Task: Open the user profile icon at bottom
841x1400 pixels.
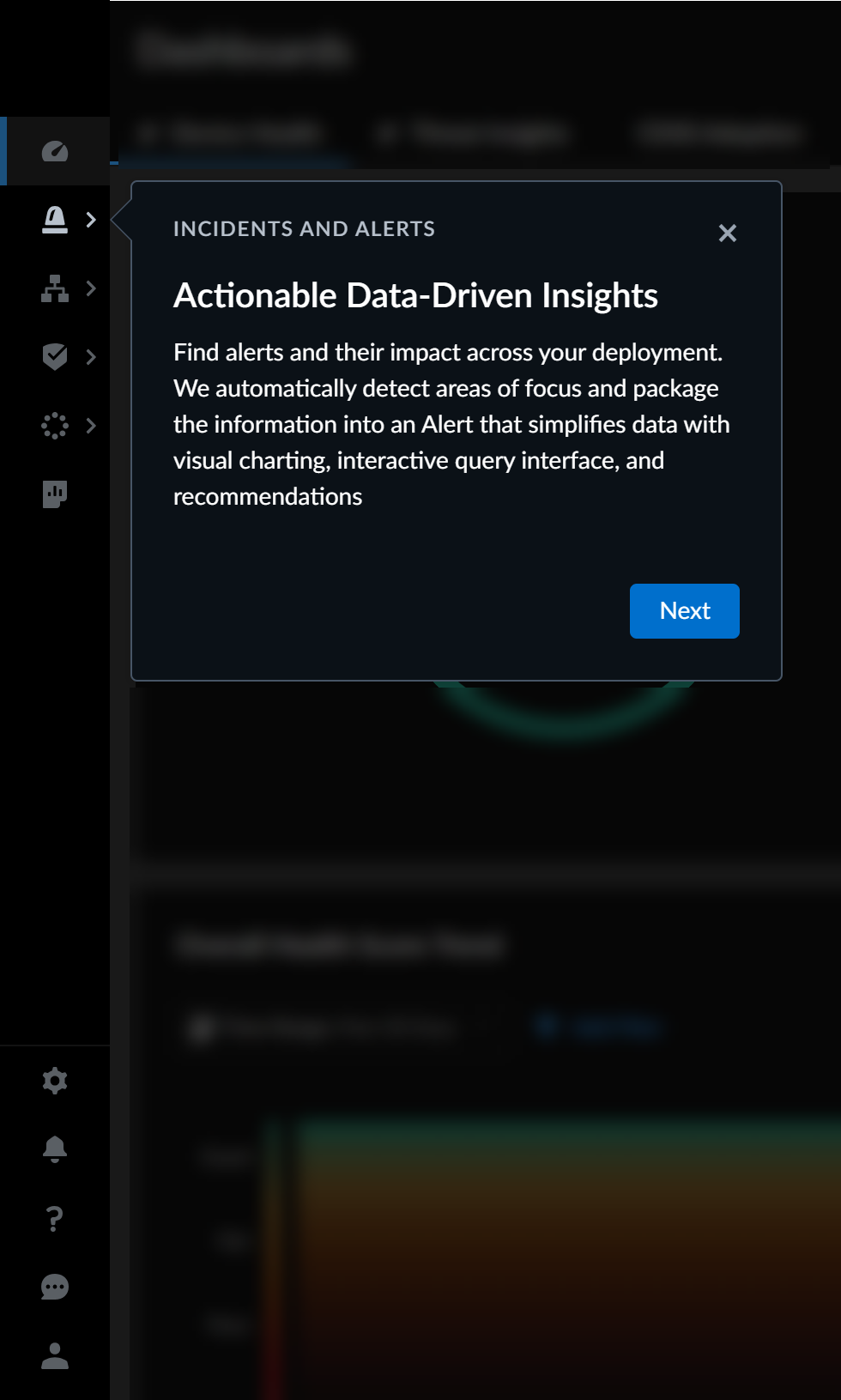Action: click(x=54, y=1355)
